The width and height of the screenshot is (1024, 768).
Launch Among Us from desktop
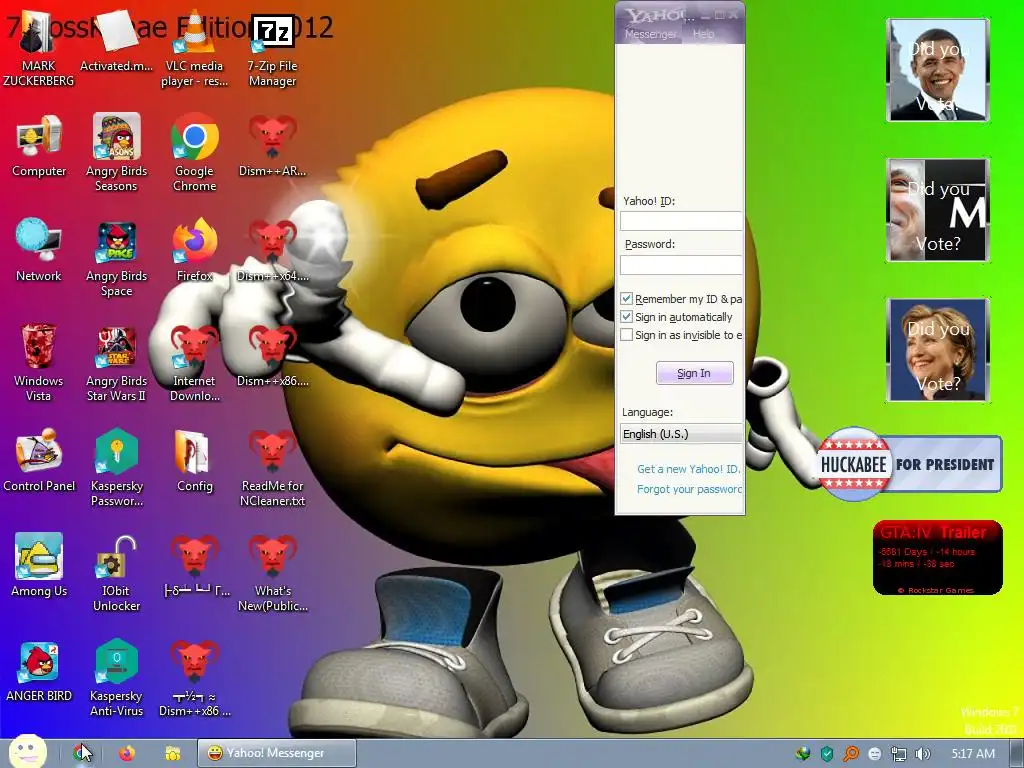[x=39, y=565]
